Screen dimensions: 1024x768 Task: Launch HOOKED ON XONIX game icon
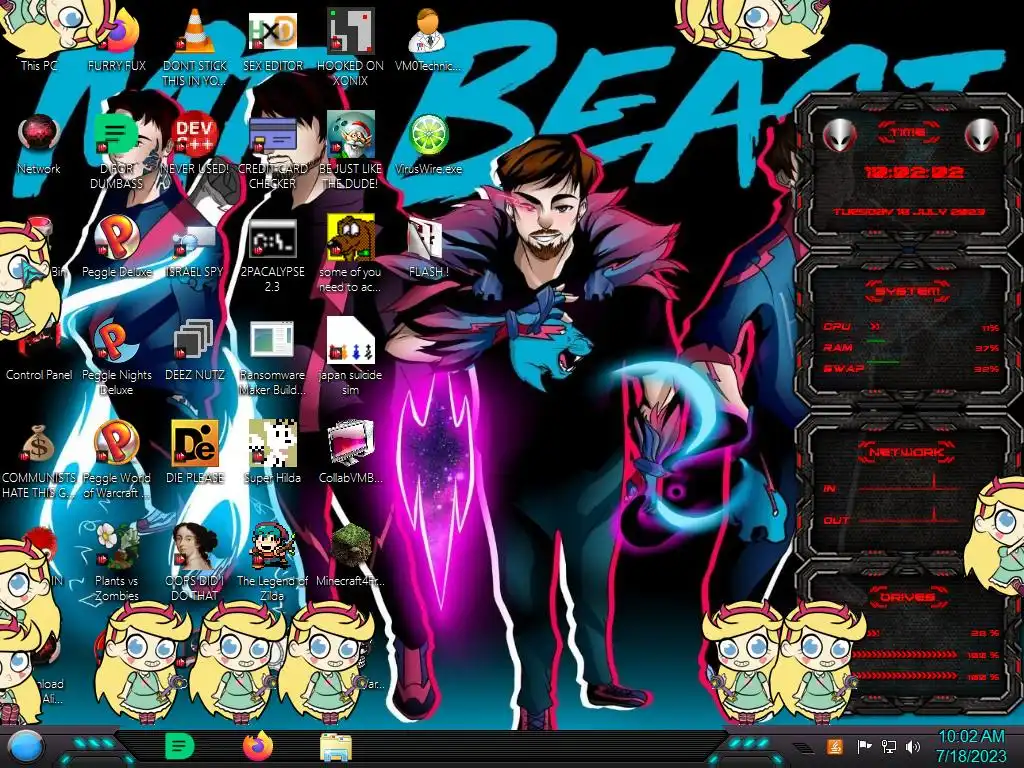click(x=350, y=47)
